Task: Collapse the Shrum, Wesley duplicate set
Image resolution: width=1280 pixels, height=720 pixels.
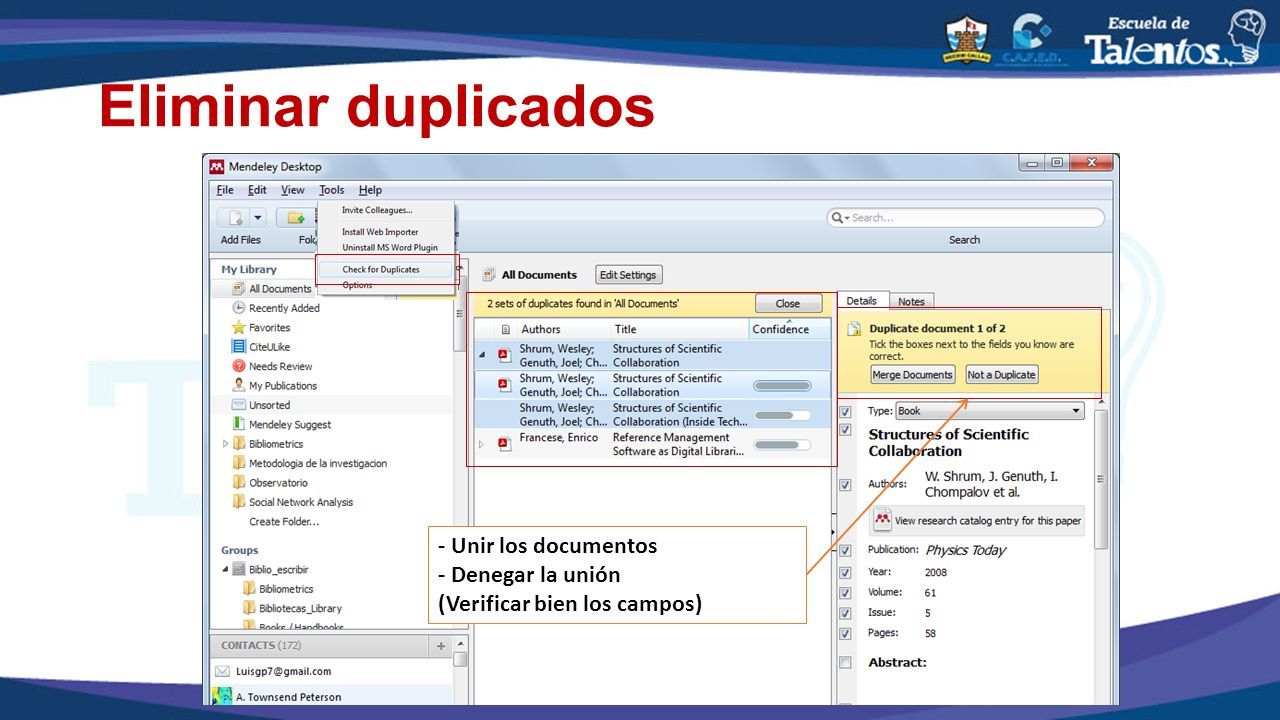Action: pos(482,355)
